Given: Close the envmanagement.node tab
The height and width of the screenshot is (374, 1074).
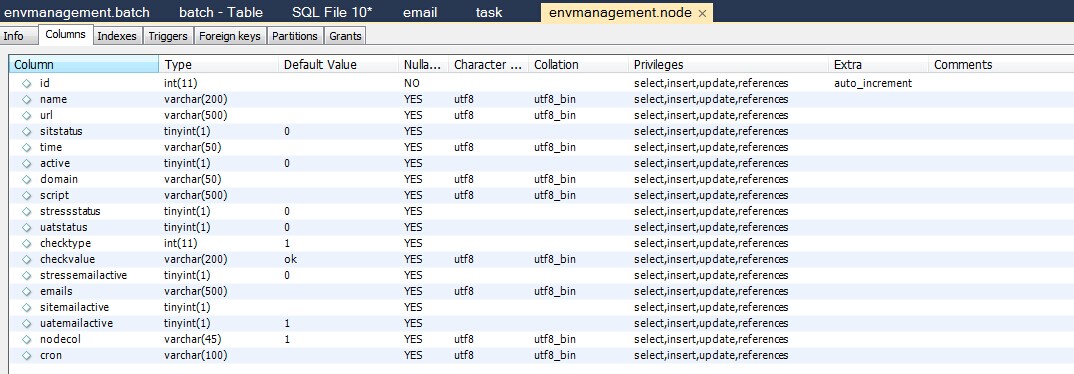Looking at the screenshot, I should [702, 13].
